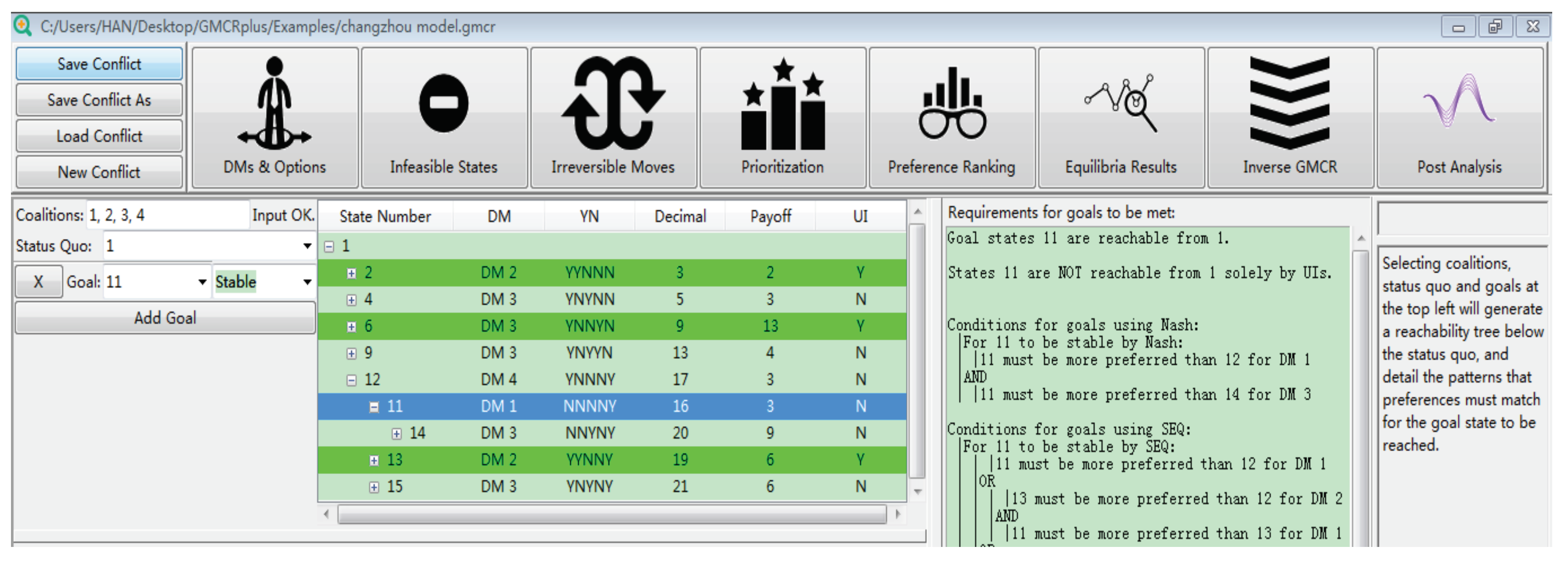The width and height of the screenshot is (1568, 561).
Task: Open the Prioritization screen
Action: tap(782, 118)
